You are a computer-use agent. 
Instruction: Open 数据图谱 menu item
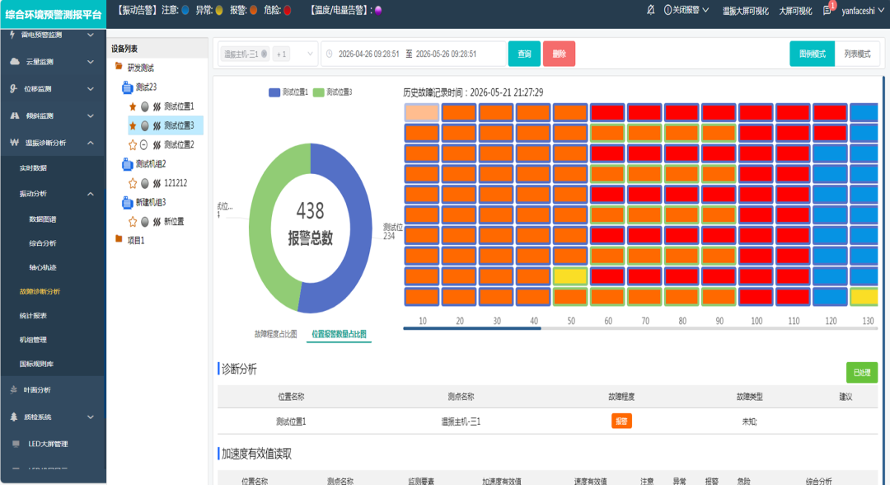click(x=43, y=219)
